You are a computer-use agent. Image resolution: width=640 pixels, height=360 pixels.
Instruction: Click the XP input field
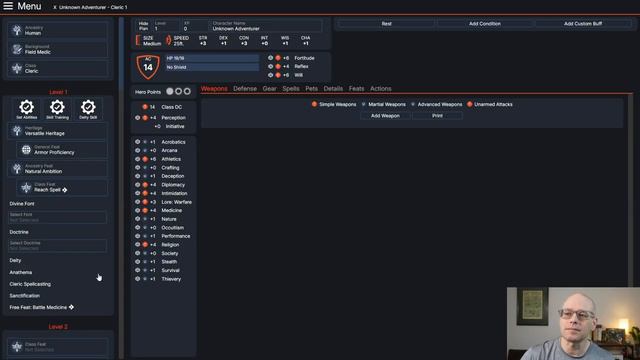[x=195, y=26]
